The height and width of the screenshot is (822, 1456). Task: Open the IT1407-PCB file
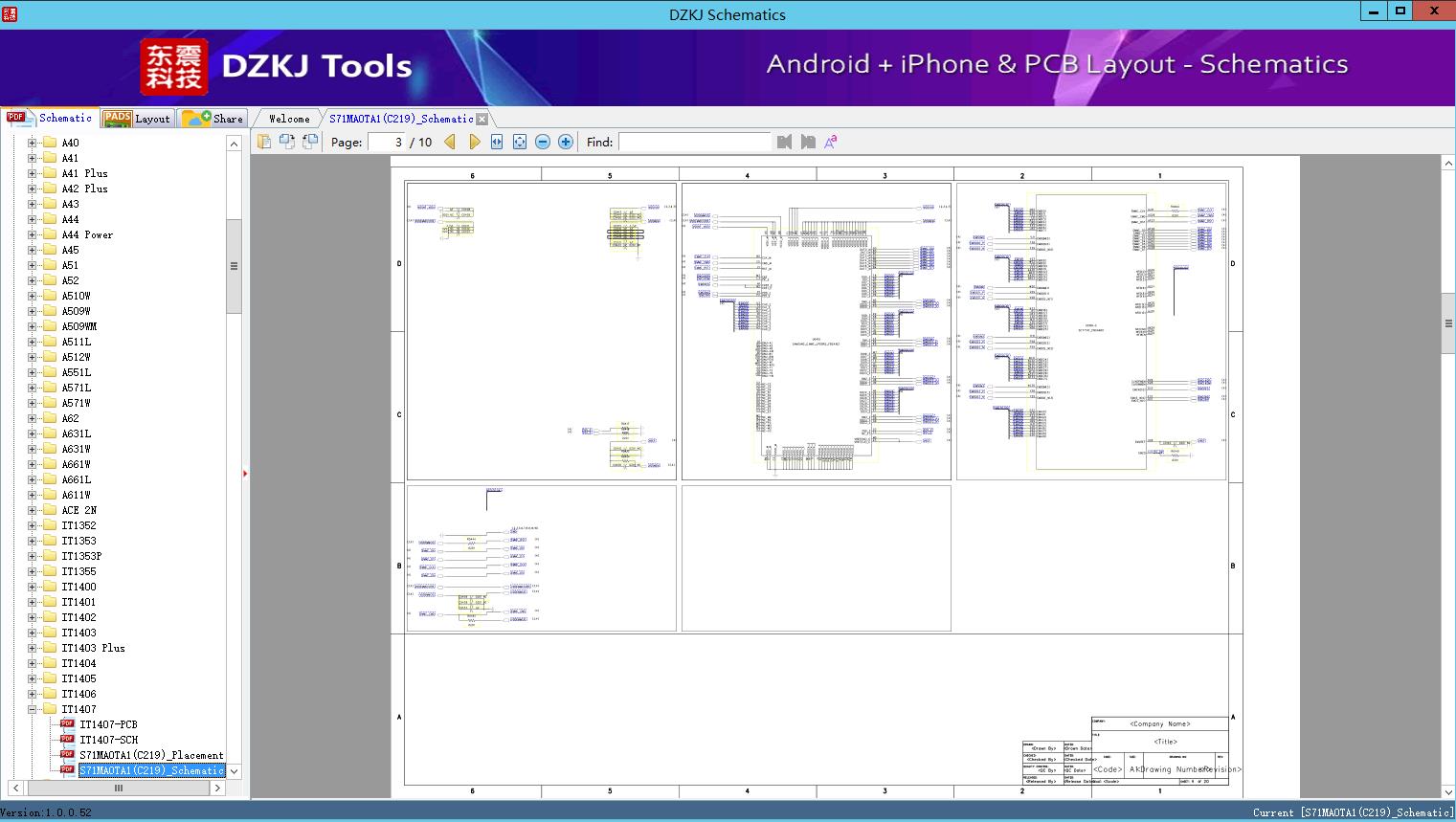point(108,724)
